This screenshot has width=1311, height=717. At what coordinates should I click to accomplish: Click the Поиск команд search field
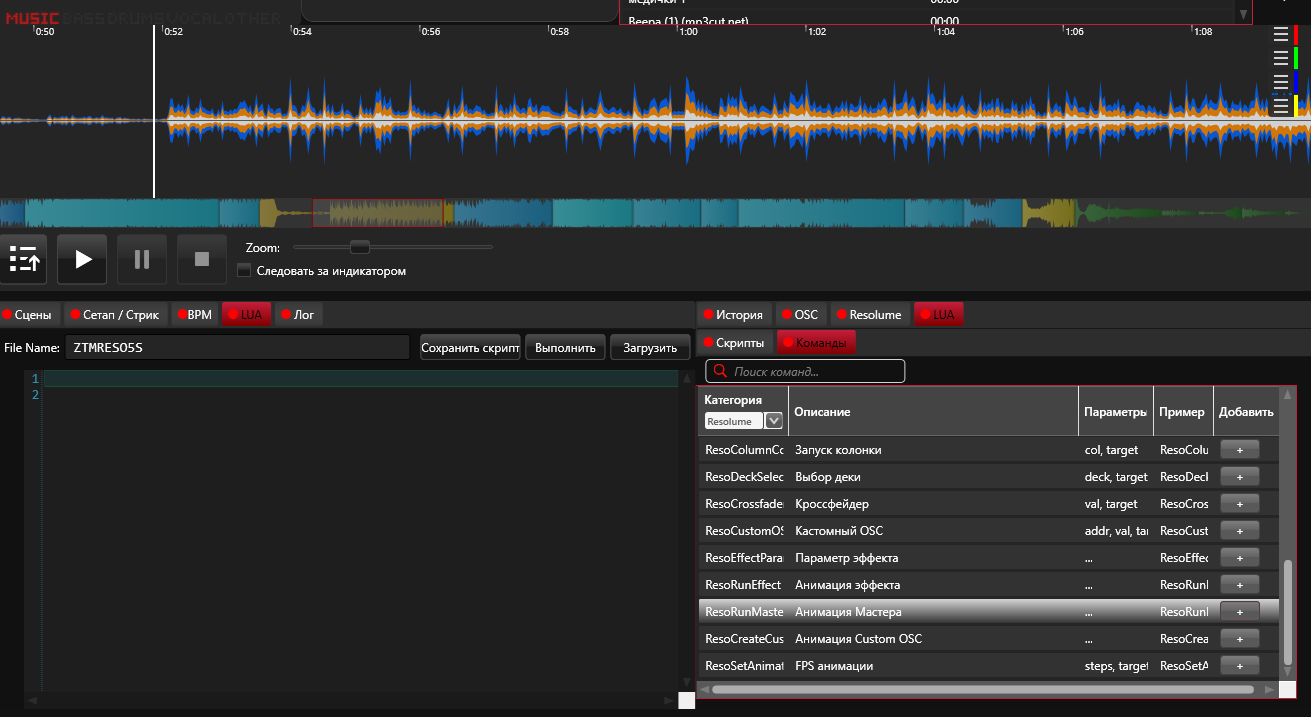(805, 371)
